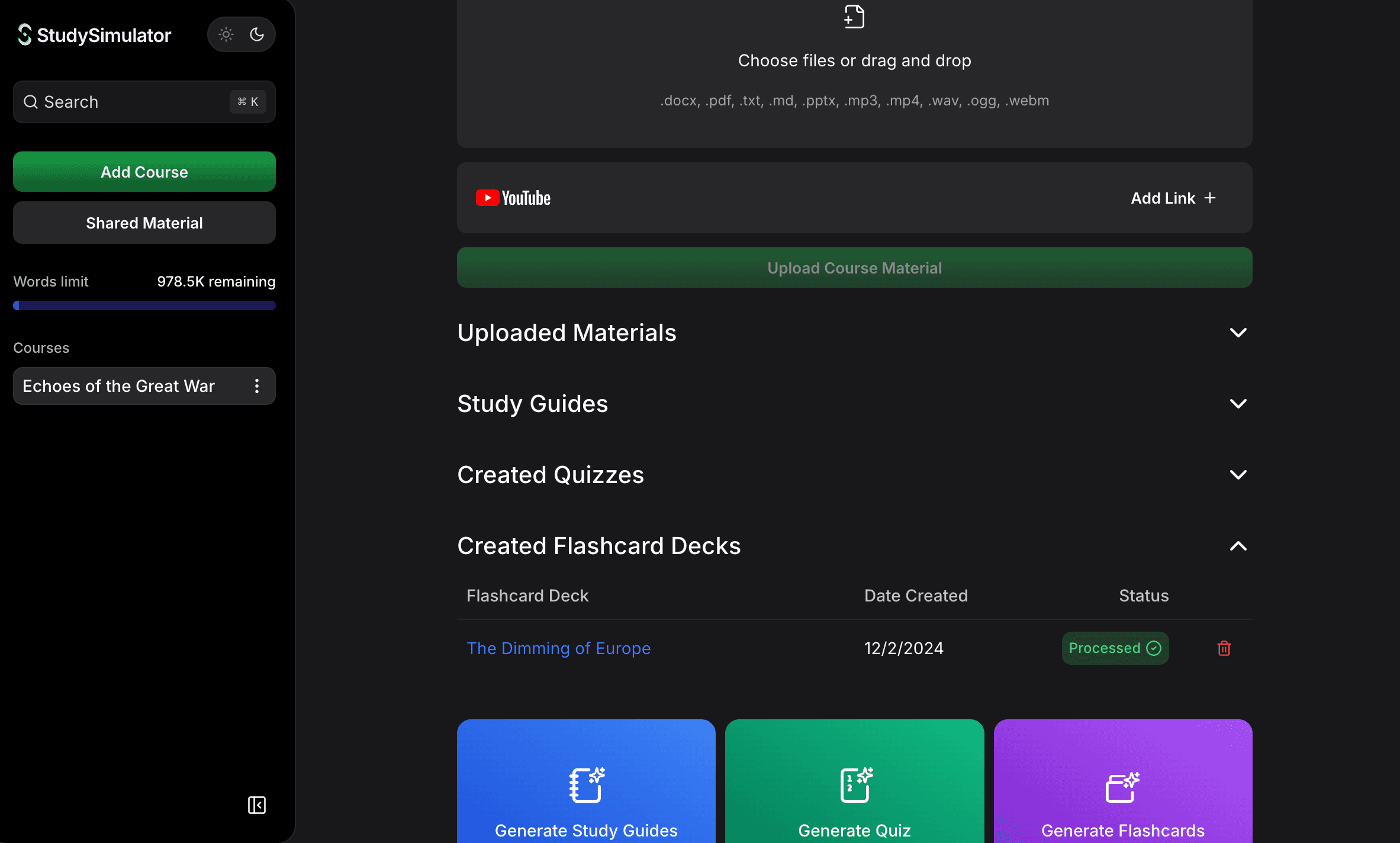Click the file upload icon

[x=854, y=17]
